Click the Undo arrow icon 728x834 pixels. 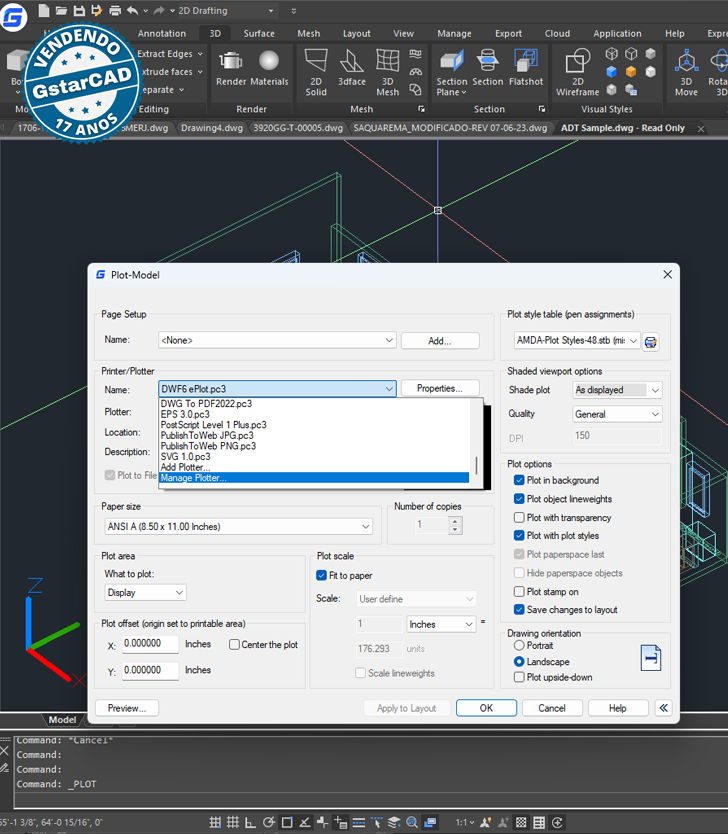[x=132, y=10]
